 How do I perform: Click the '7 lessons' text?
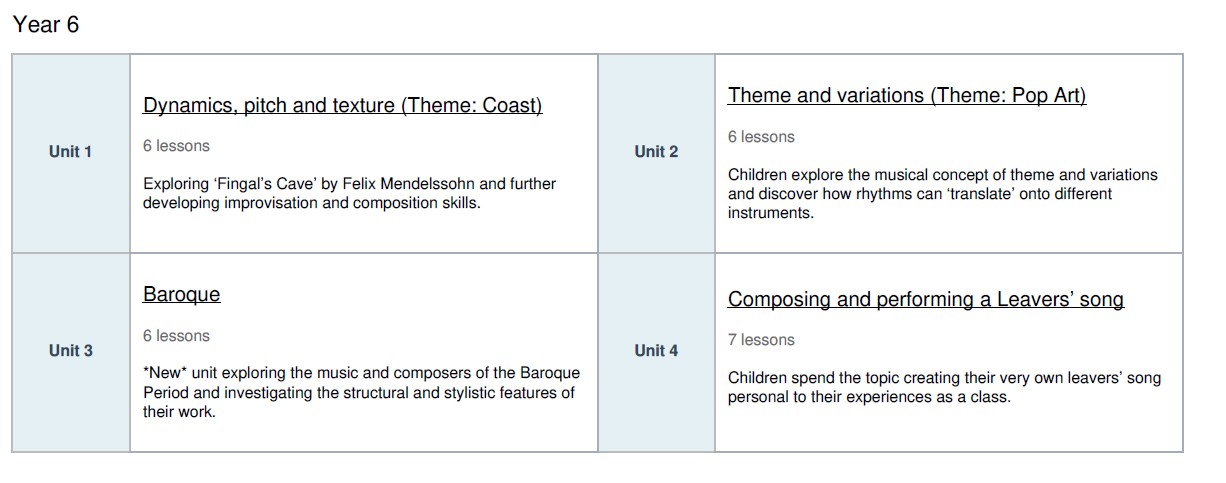[761, 340]
